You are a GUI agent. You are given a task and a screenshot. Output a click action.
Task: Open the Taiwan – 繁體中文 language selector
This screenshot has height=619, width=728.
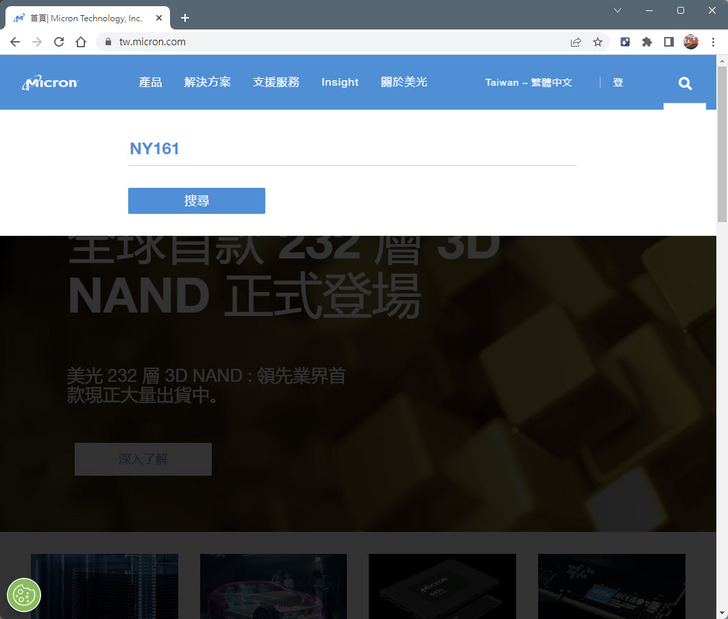click(x=528, y=83)
